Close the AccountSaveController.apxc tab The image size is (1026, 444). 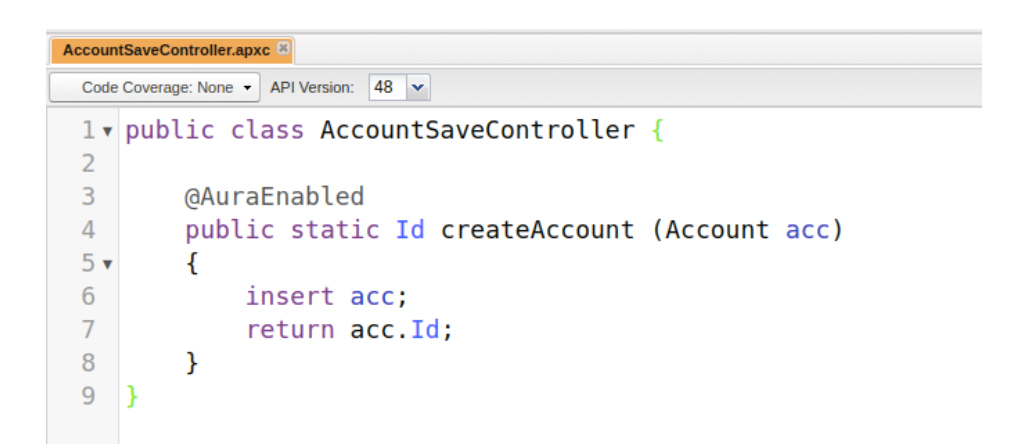click(x=284, y=48)
